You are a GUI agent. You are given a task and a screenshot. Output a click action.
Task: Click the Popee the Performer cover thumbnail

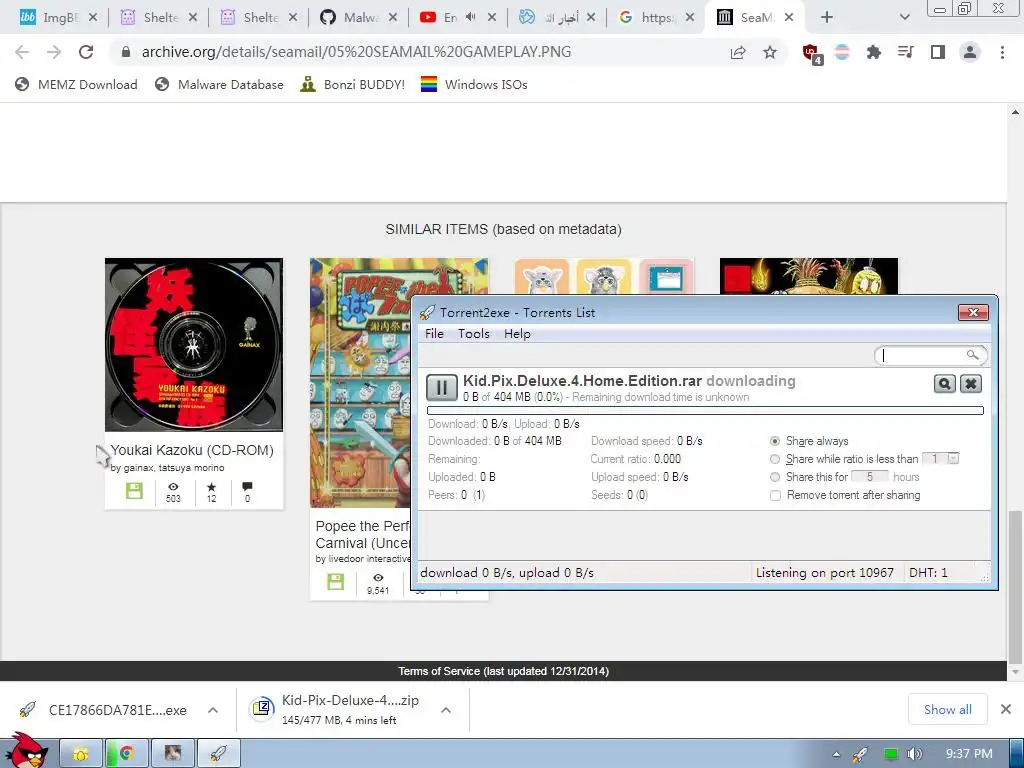click(x=360, y=383)
